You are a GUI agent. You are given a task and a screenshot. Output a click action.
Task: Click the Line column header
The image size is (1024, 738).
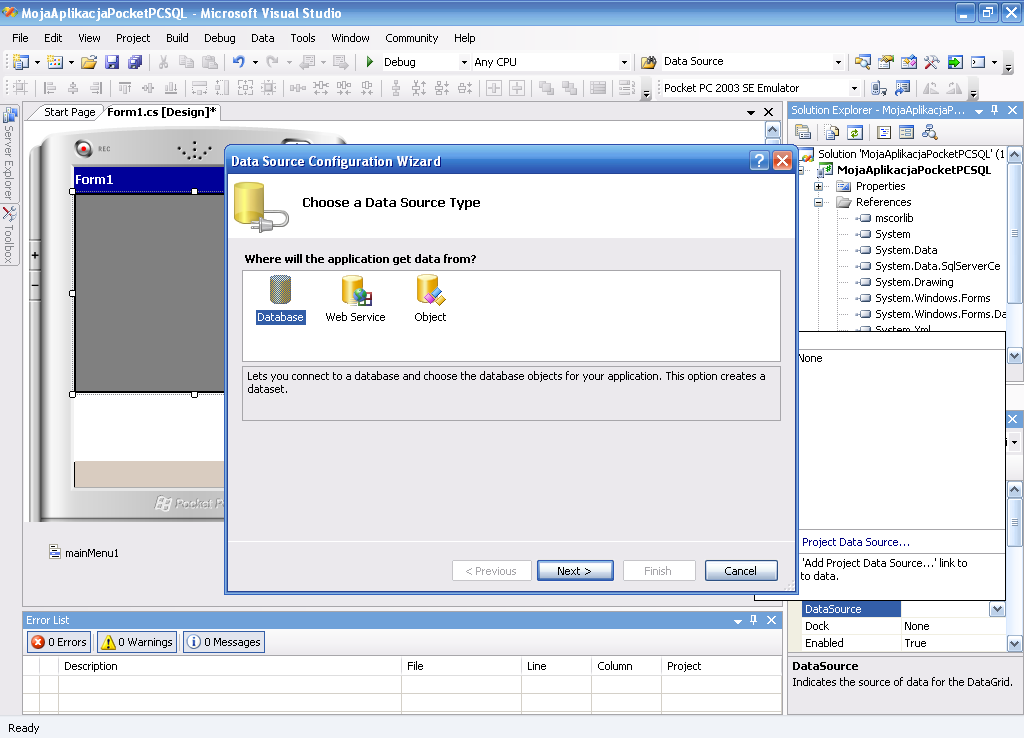[x=556, y=666]
